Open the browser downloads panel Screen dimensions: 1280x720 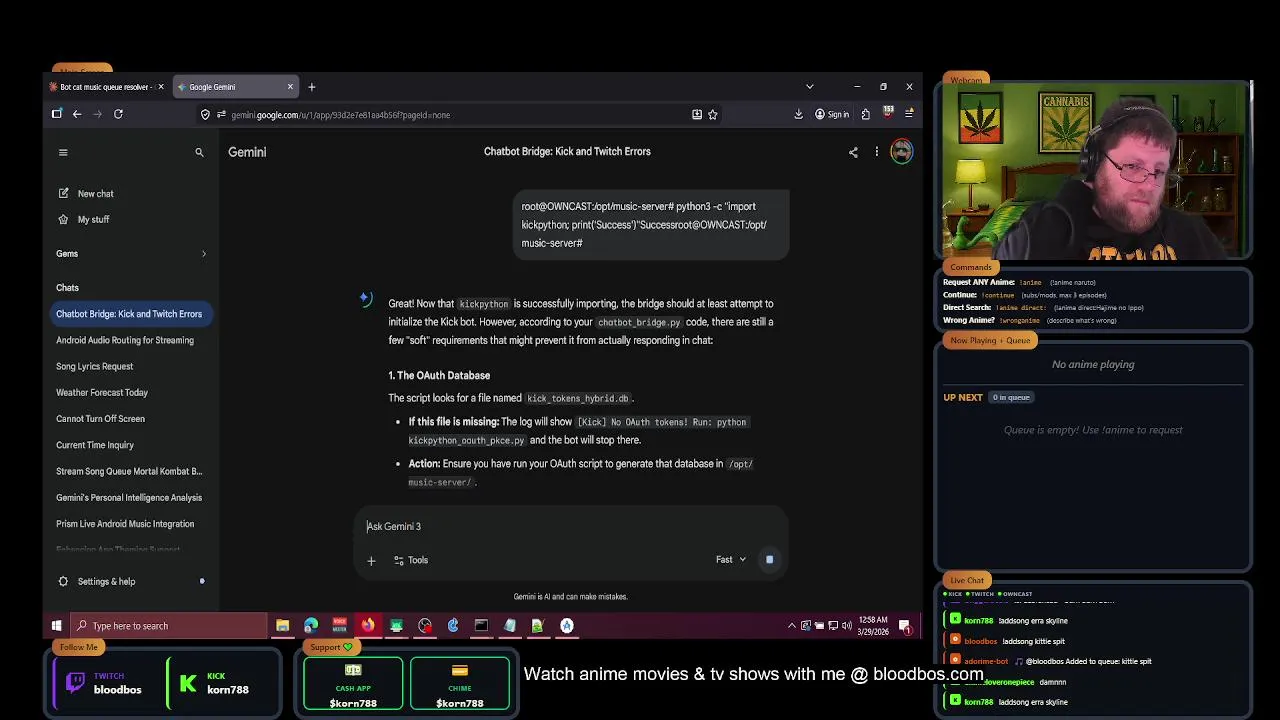click(x=798, y=114)
